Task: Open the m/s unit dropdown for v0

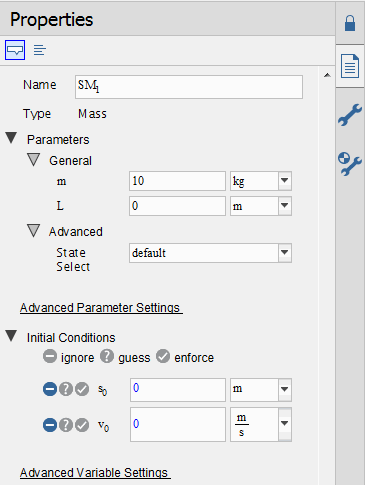Action: click(284, 424)
